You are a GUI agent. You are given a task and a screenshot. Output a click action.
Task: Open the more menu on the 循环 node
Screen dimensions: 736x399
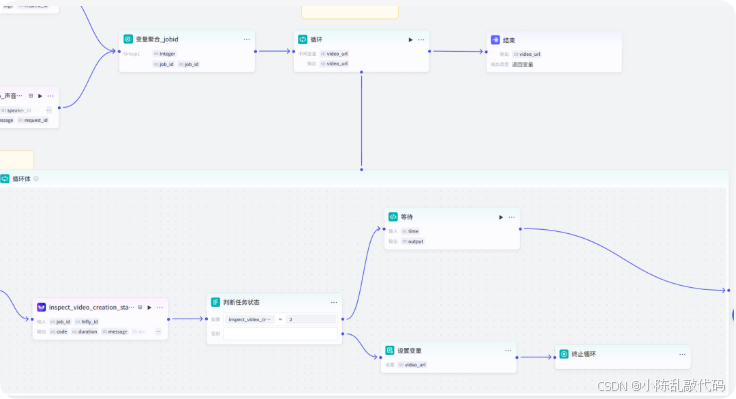tap(421, 40)
